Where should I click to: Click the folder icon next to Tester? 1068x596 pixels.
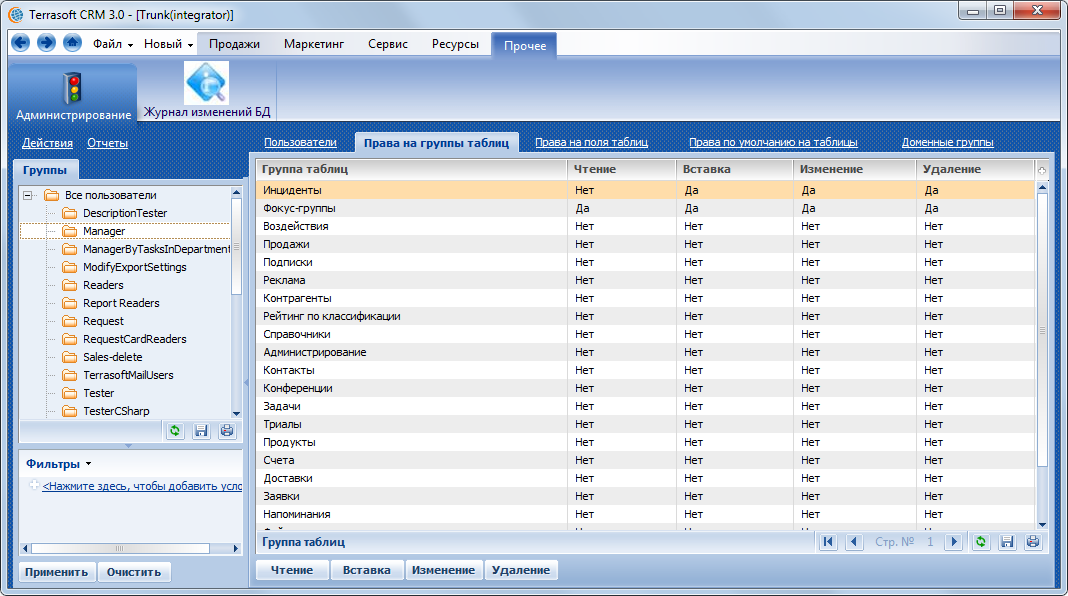(x=69, y=394)
